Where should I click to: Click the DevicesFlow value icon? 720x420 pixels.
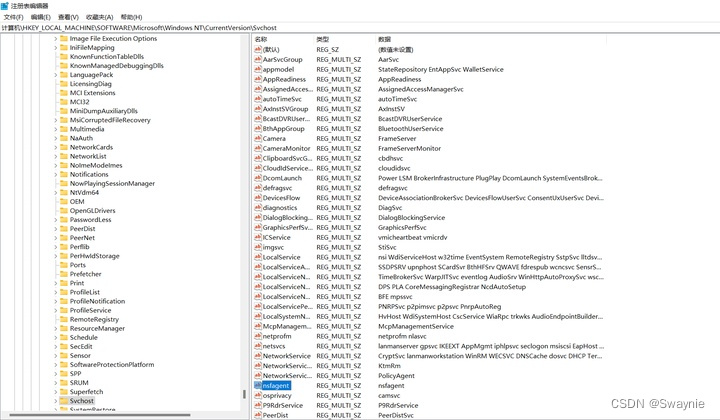[x=258, y=198]
